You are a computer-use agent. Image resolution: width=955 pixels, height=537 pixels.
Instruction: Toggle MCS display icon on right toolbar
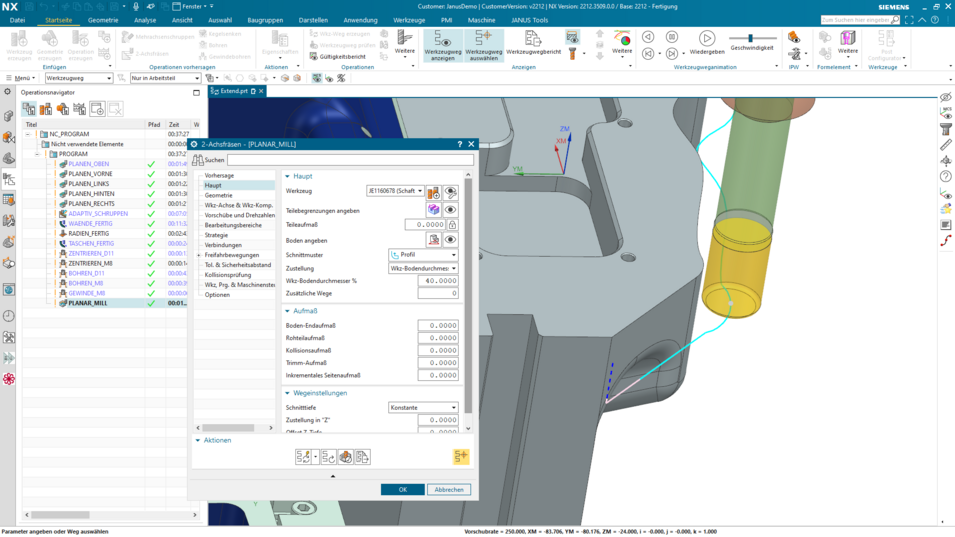click(x=945, y=113)
